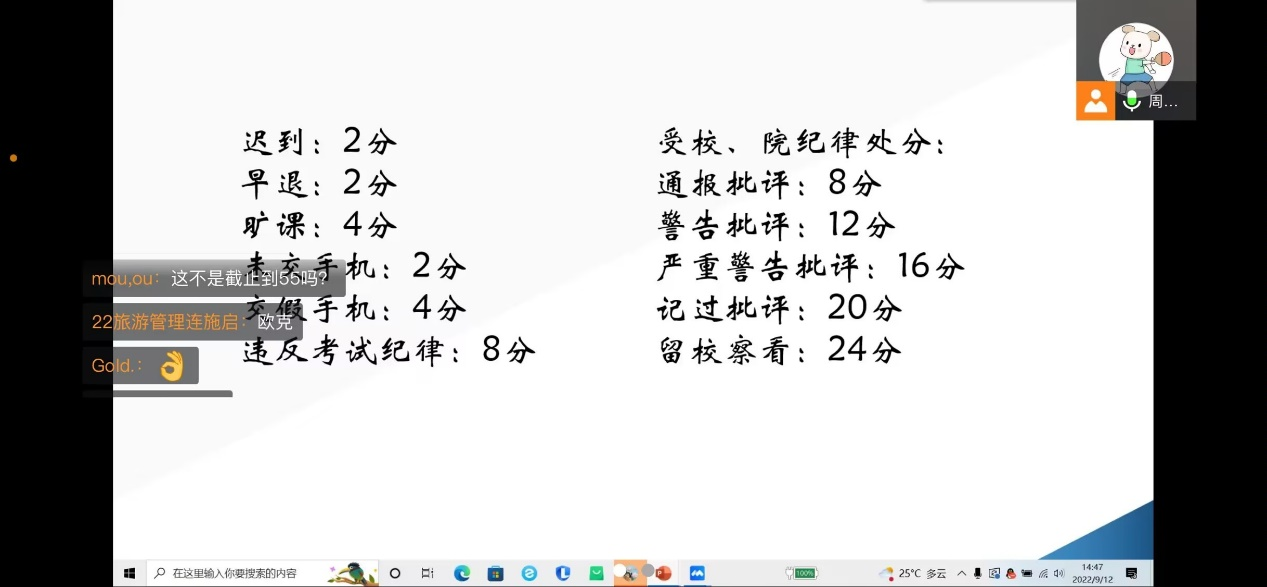The width and height of the screenshot is (1267, 587).
Task: Open the 14:47 clock and calendar
Action: (x=1093, y=573)
